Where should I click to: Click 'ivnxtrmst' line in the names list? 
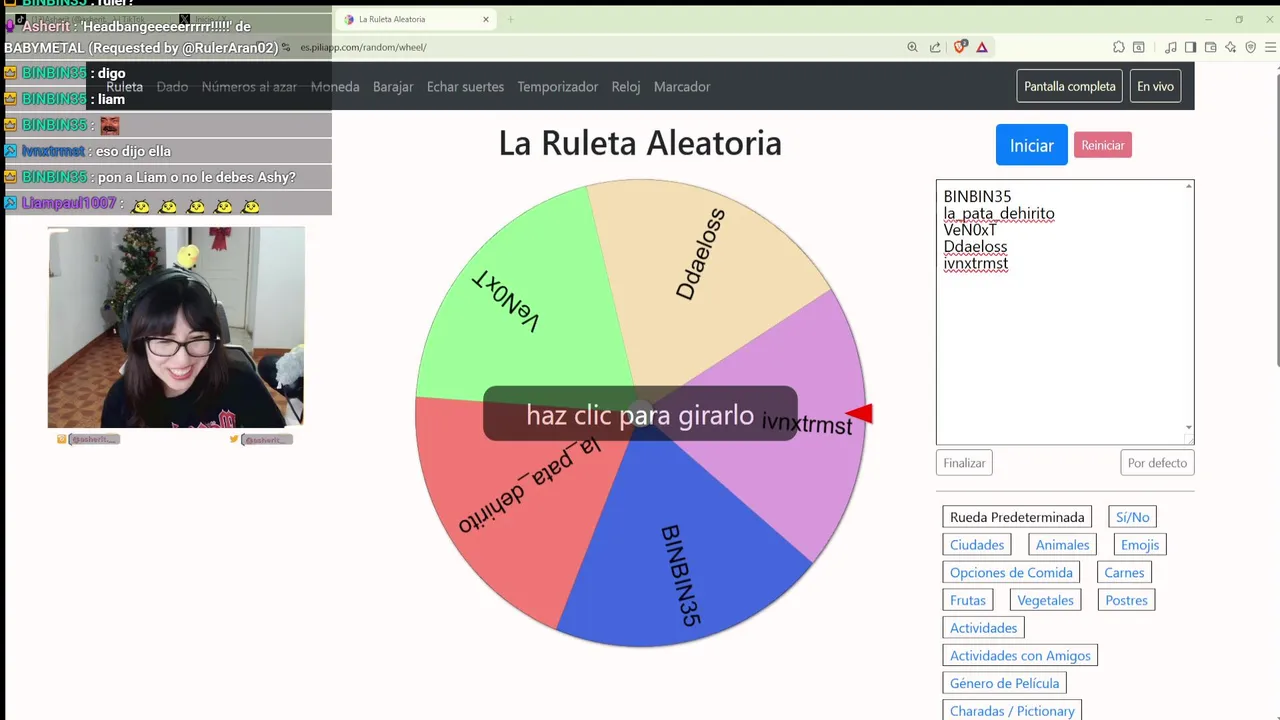976,264
